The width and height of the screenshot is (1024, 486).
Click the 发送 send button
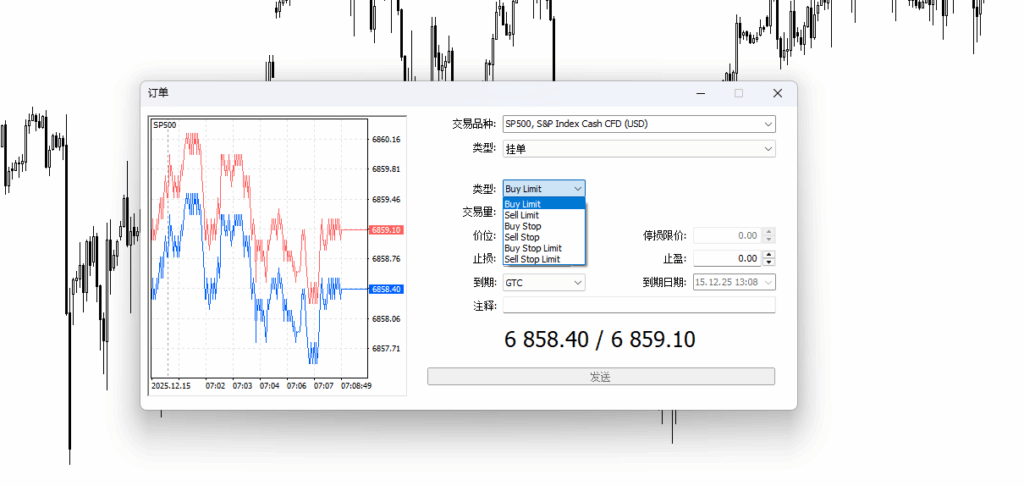coord(601,376)
